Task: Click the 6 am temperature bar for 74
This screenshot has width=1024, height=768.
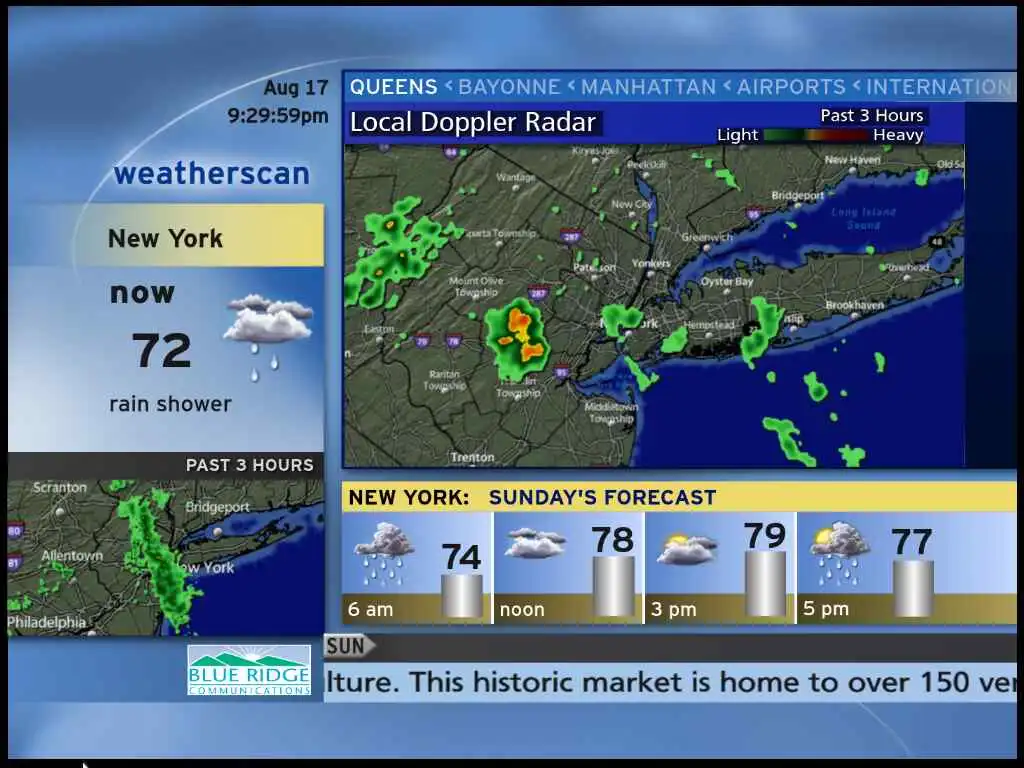Action: point(462,596)
